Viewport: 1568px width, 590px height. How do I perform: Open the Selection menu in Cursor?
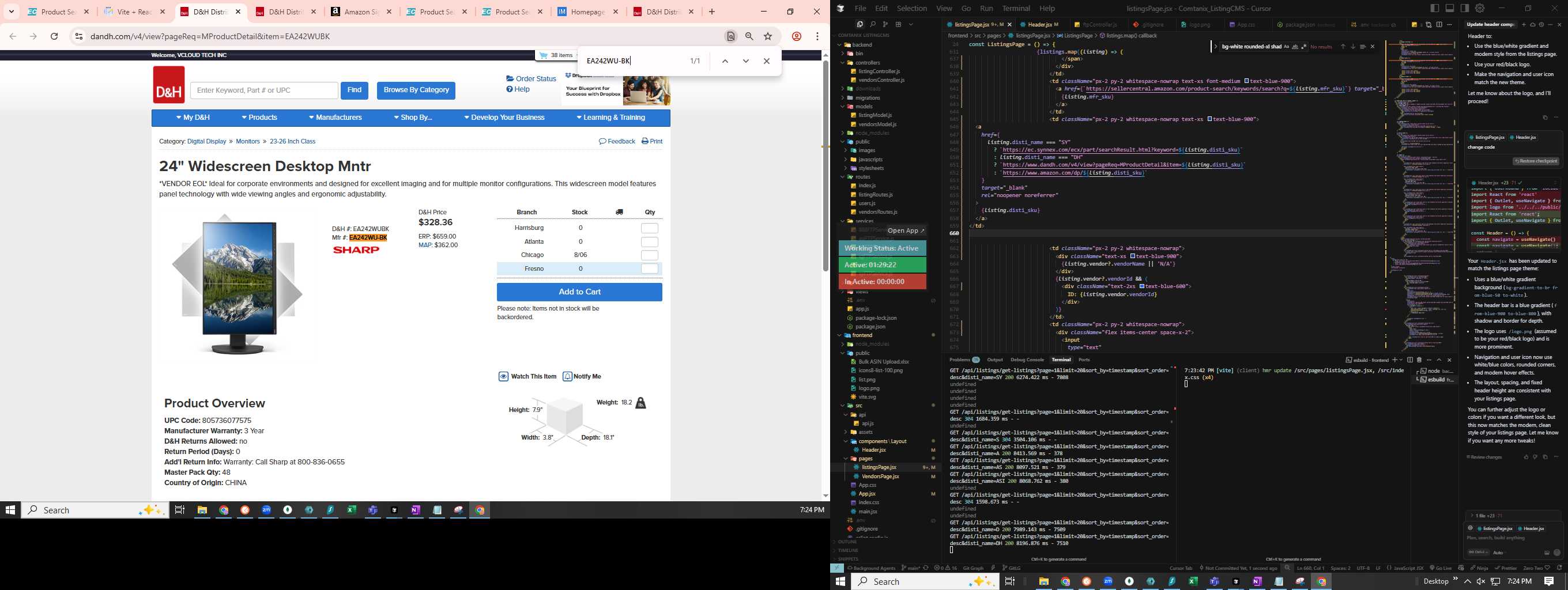(x=911, y=9)
